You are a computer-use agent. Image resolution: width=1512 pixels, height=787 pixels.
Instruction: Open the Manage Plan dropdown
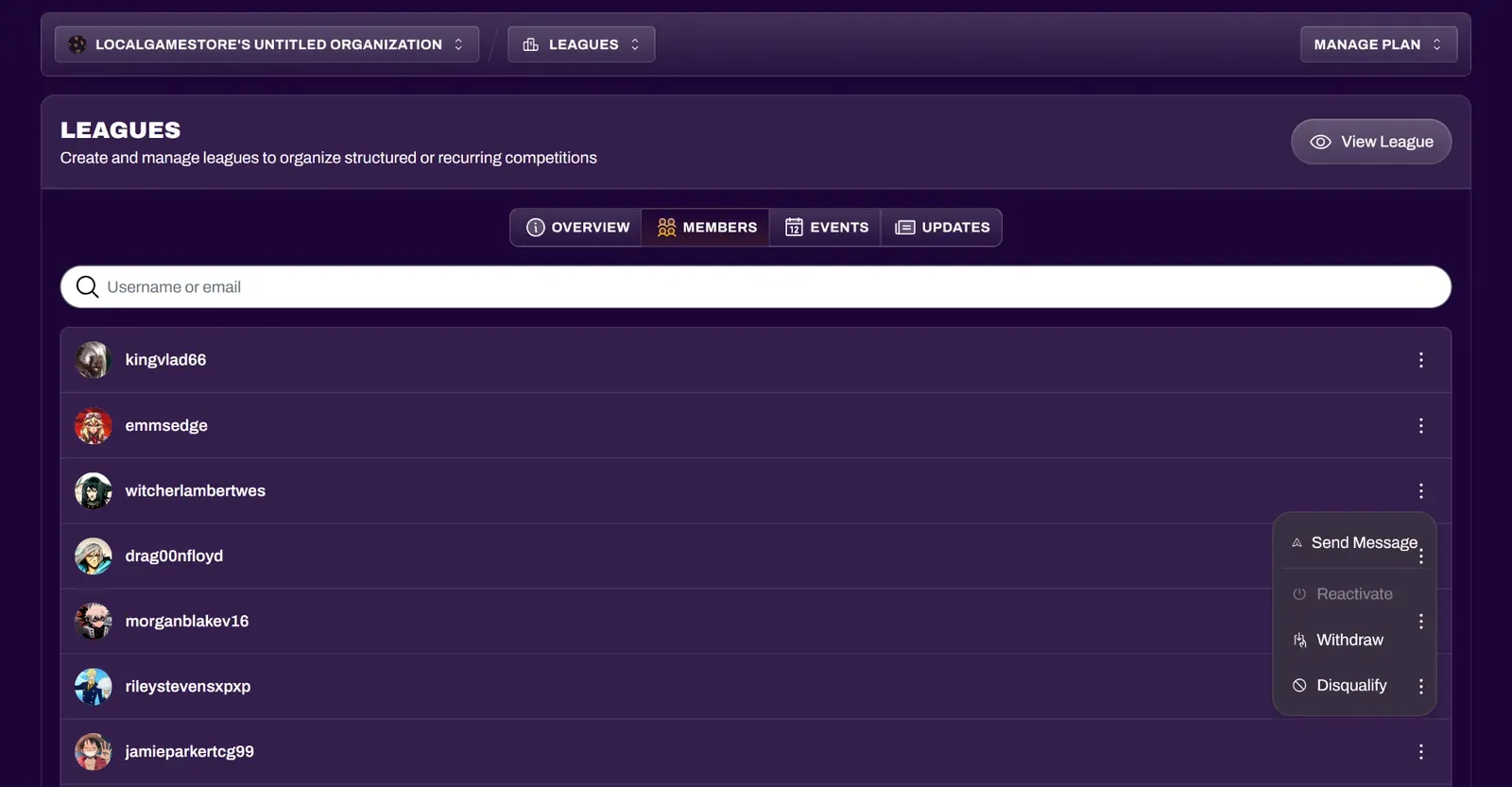tap(1379, 44)
